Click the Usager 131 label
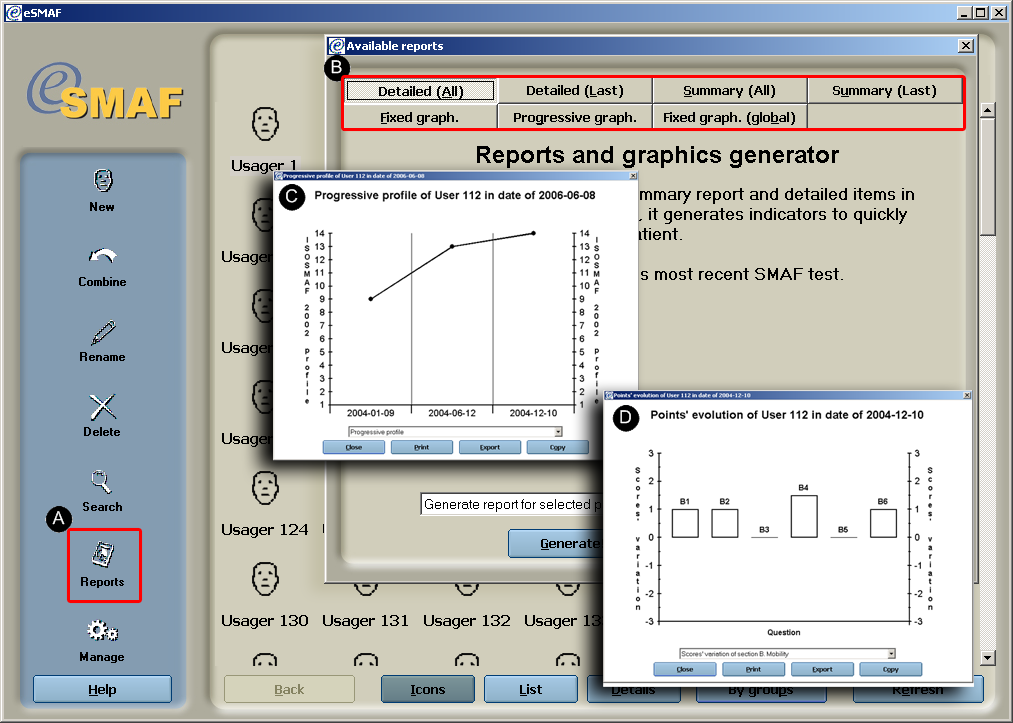Screen dimensions: 1013x723 (x=366, y=621)
